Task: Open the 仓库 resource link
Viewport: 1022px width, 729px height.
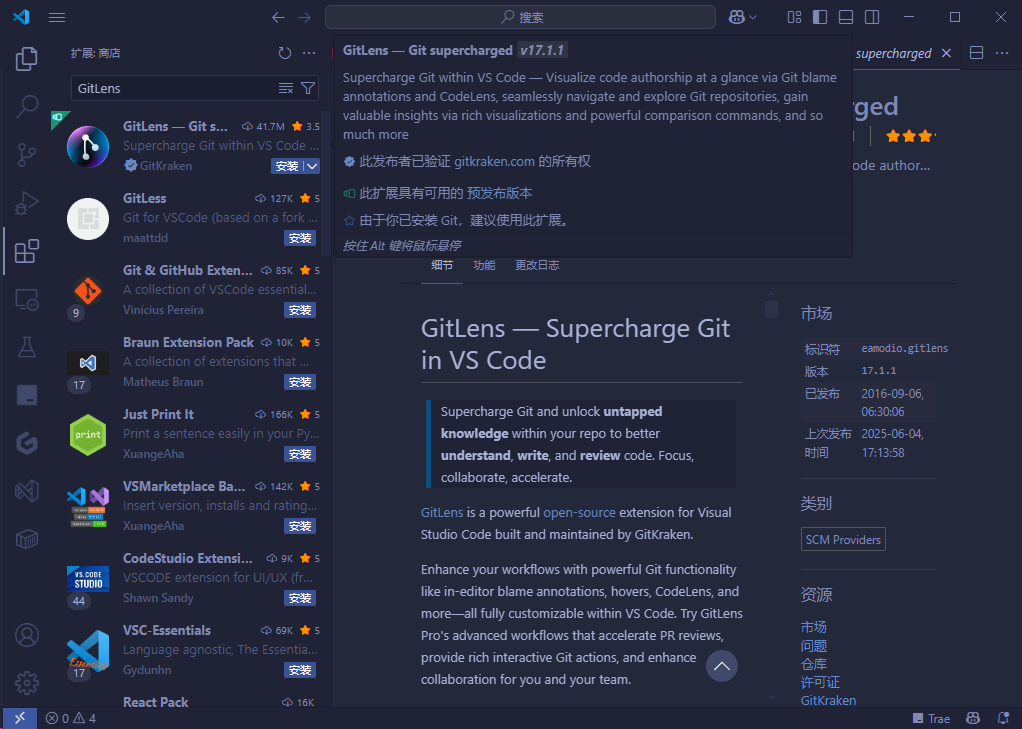Action: (813, 664)
